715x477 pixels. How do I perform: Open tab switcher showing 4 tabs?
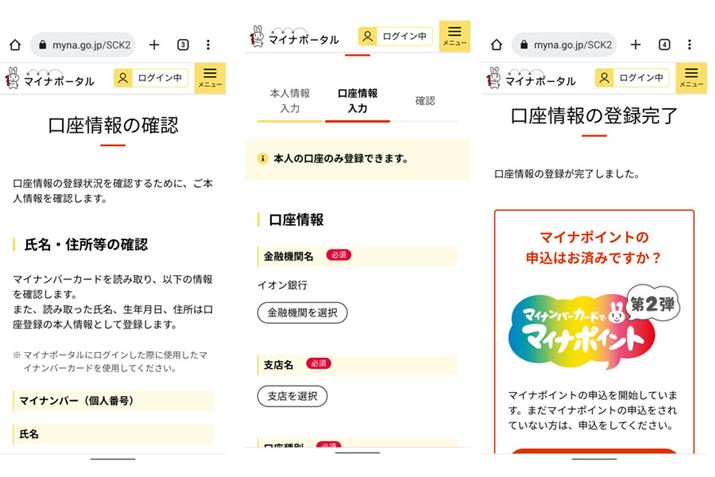click(x=664, y=45)
